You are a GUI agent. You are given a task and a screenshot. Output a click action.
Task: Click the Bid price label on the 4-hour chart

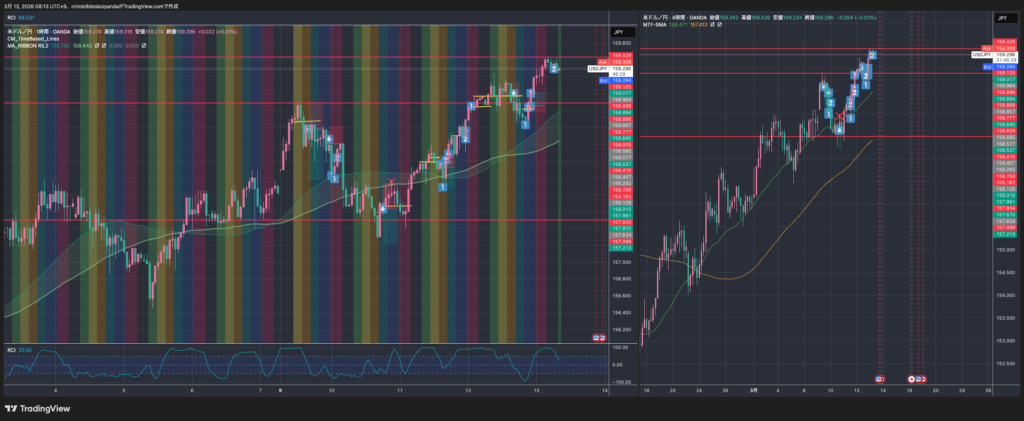tap(987, 66)
